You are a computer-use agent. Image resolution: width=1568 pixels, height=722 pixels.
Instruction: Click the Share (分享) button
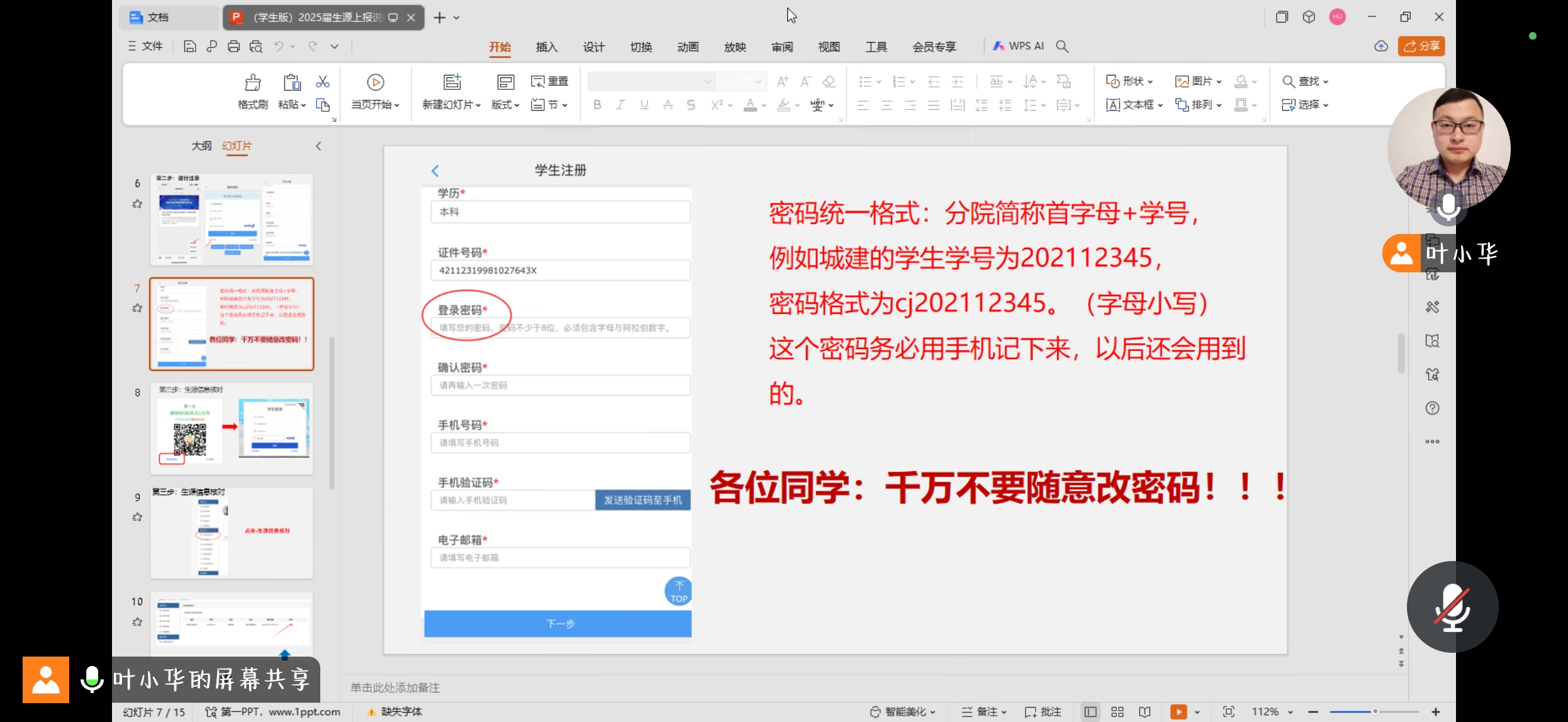(1421, 46)
